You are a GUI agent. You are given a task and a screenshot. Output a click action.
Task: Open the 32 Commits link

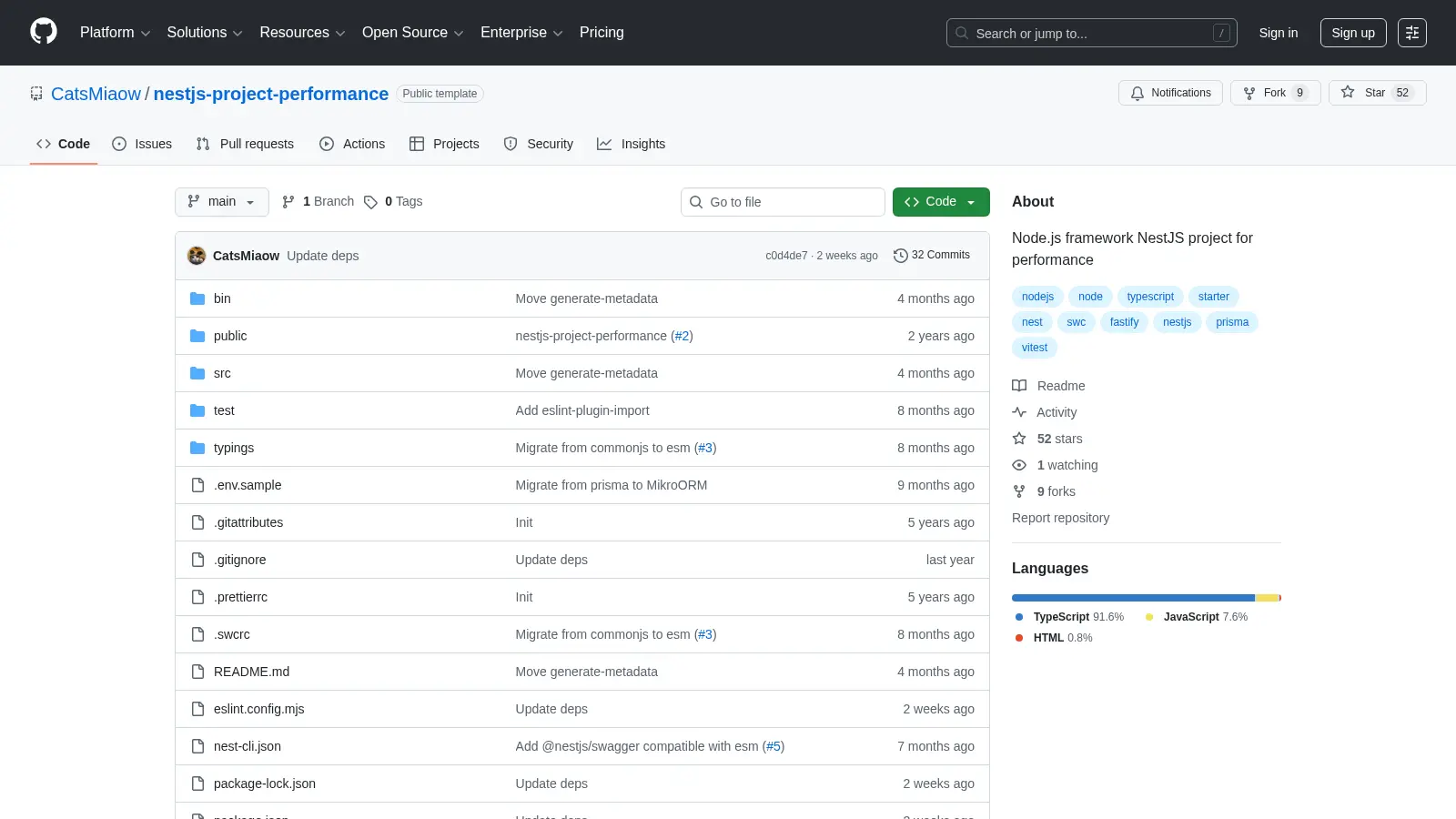click(x=932, y=256)
